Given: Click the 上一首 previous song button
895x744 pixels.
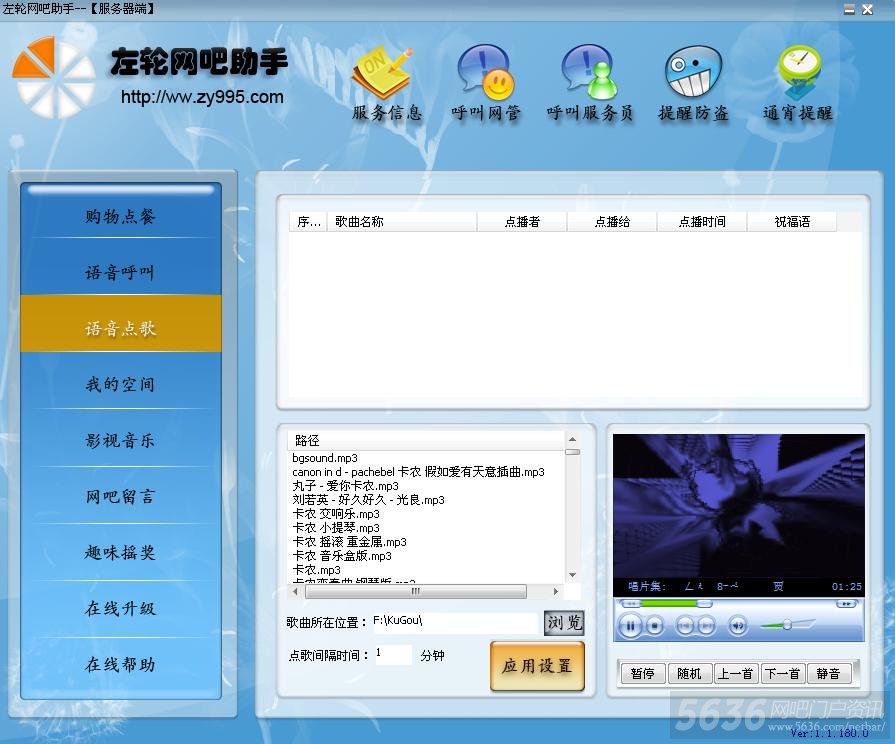Looking at the screenshot, I should tap(736, 674).
